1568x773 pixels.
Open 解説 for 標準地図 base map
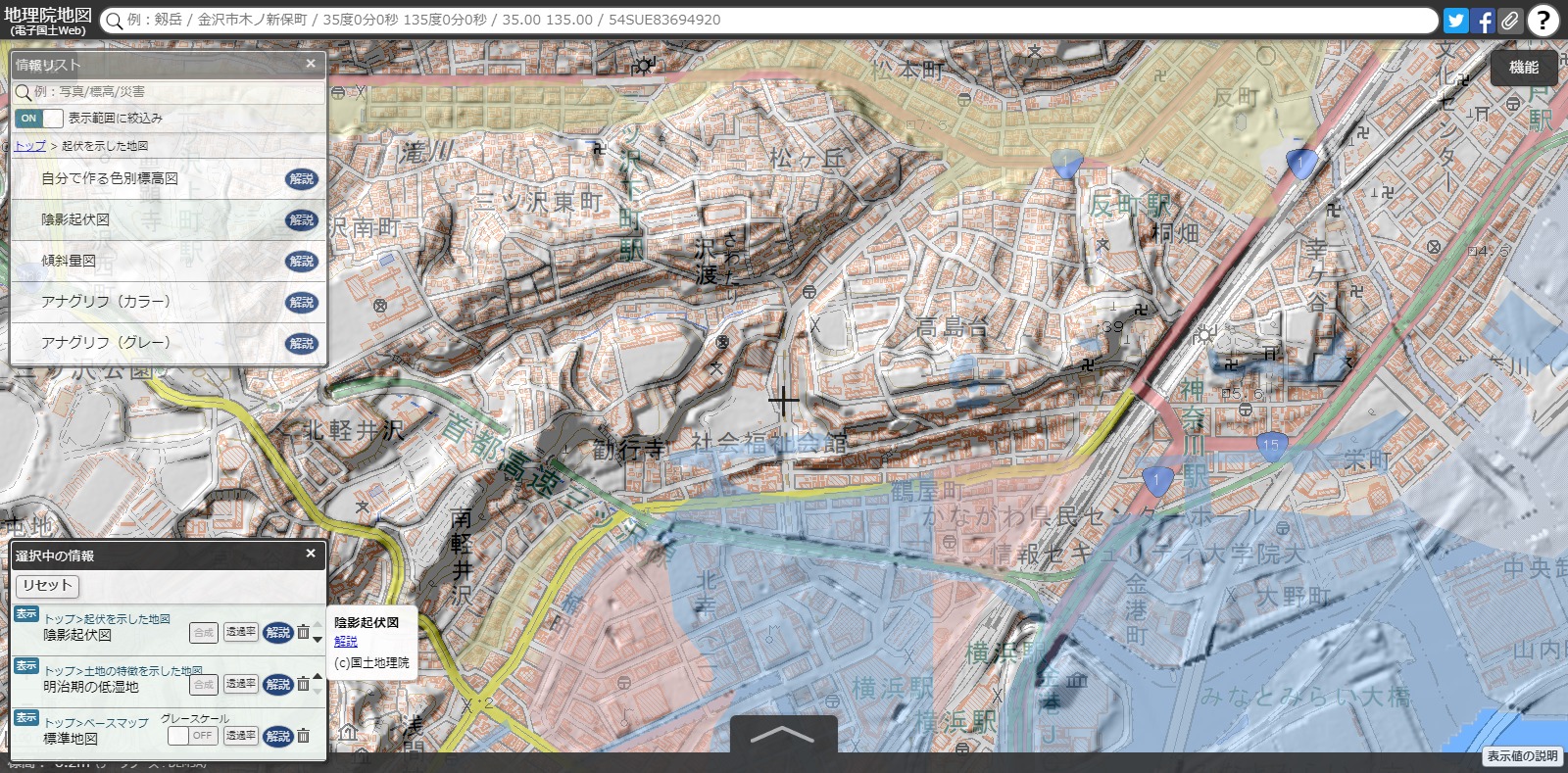coord(278,736)
